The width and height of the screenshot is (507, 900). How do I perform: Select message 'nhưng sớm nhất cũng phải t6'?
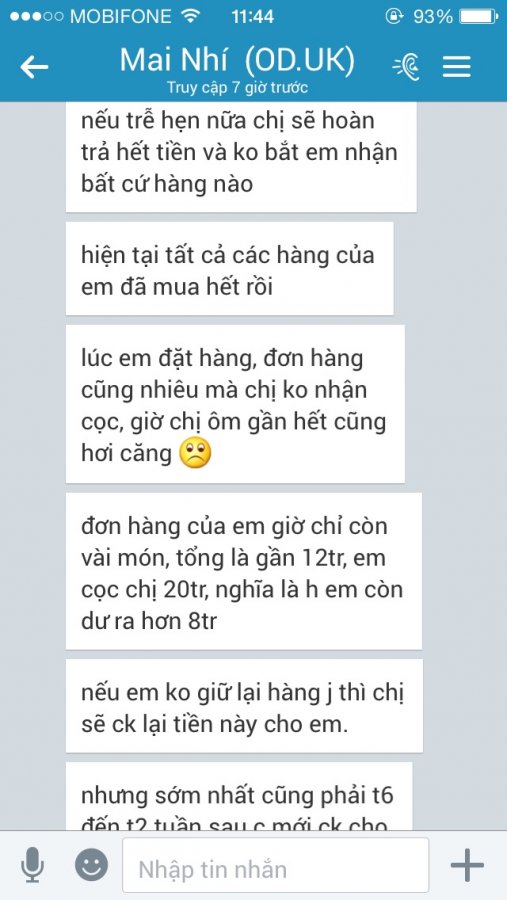tap(239, 796)
